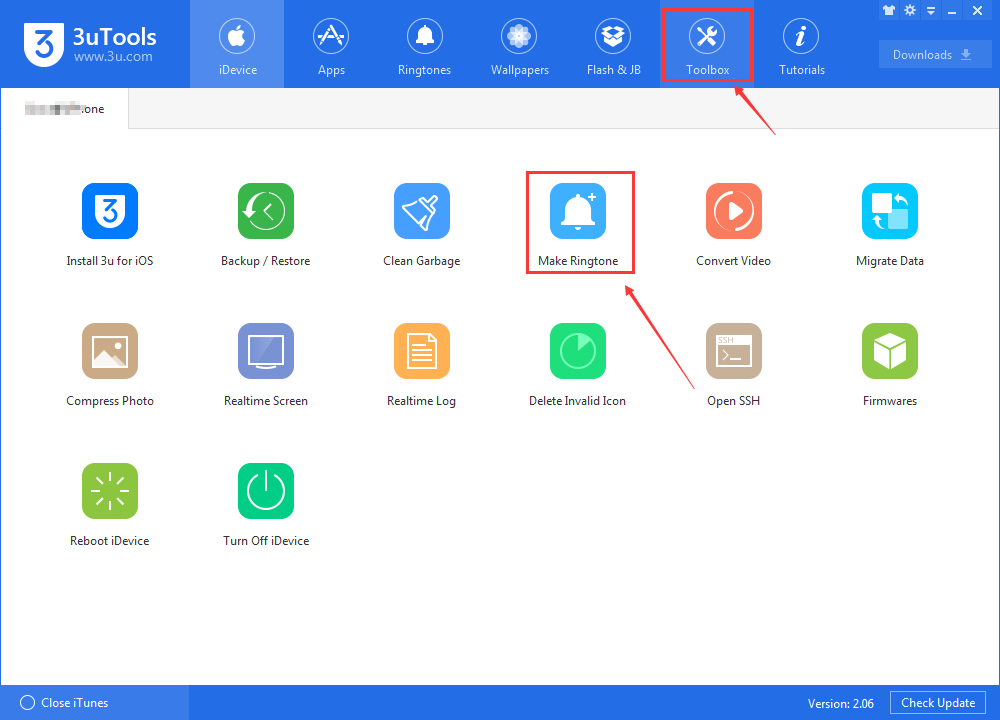Open Wallpapers section

[519, 45]
